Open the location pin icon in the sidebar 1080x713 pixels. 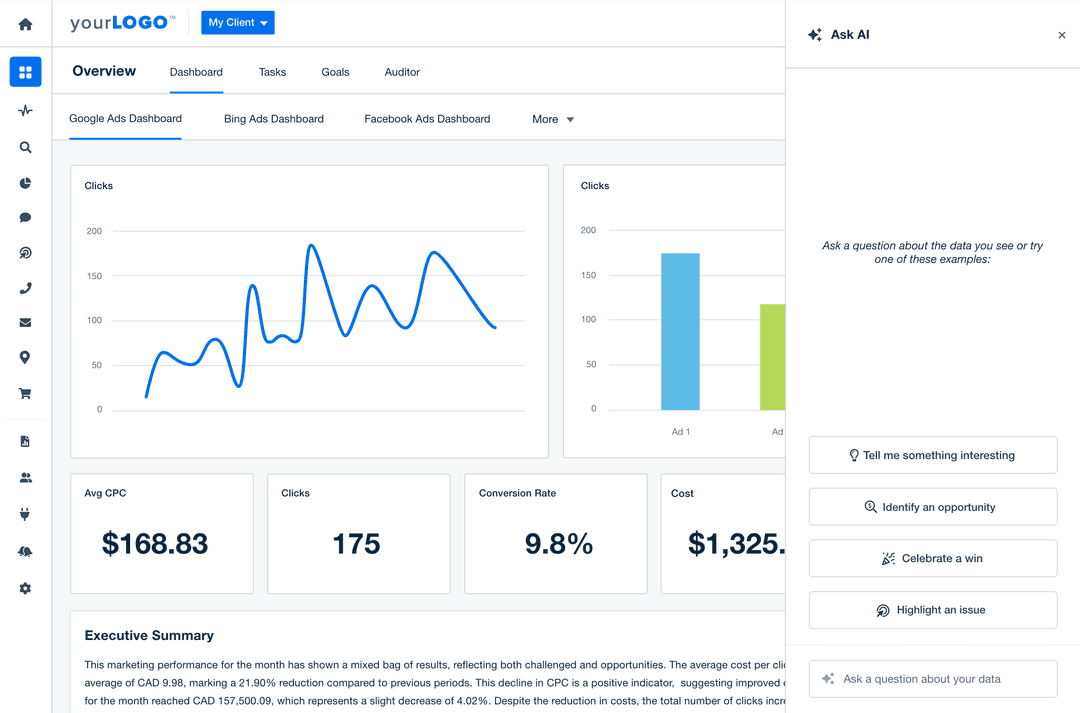click(25, 358)
